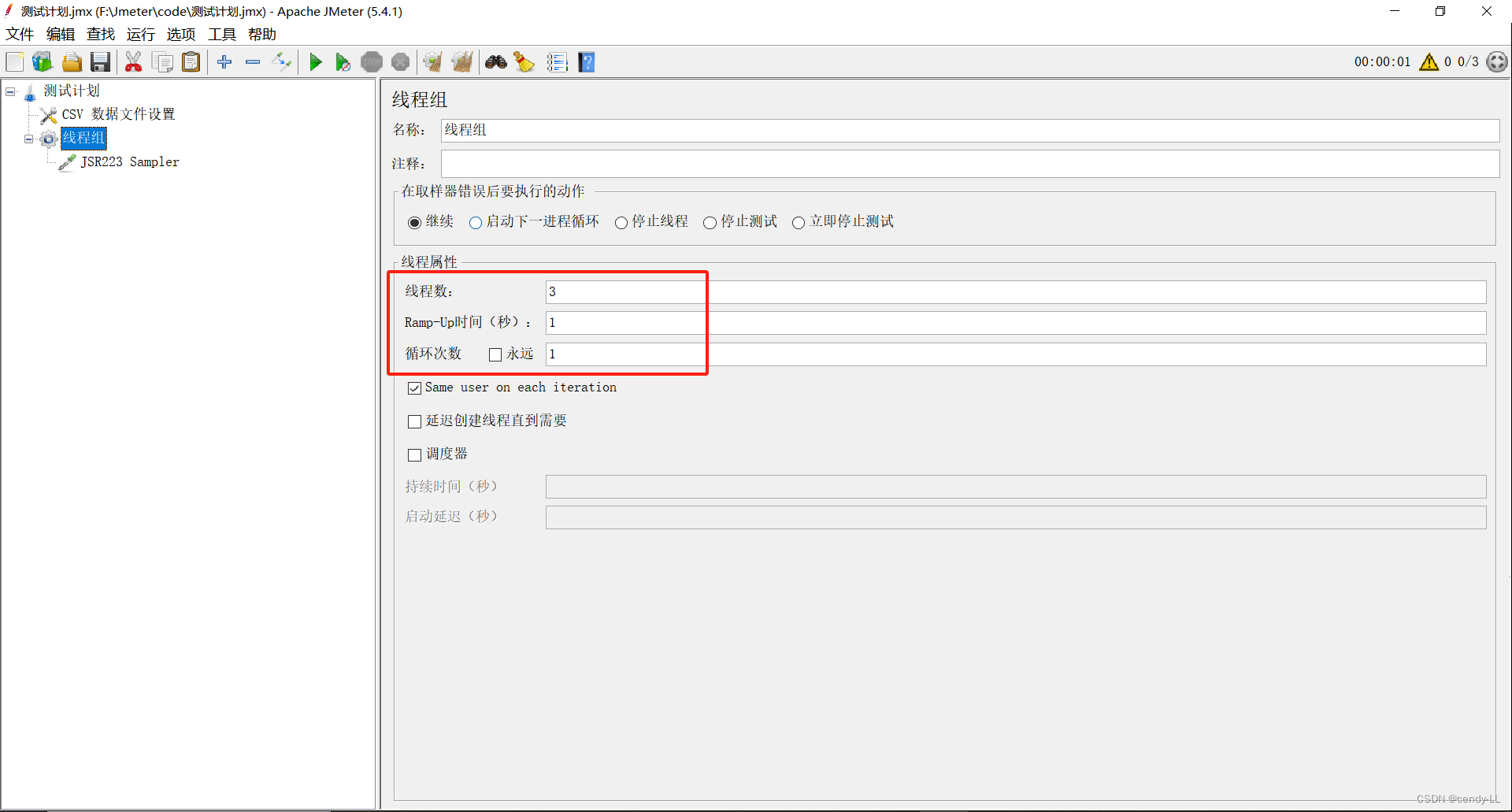
Task: Start the test with the green Start icon
Action: click(x=316, y=61)
